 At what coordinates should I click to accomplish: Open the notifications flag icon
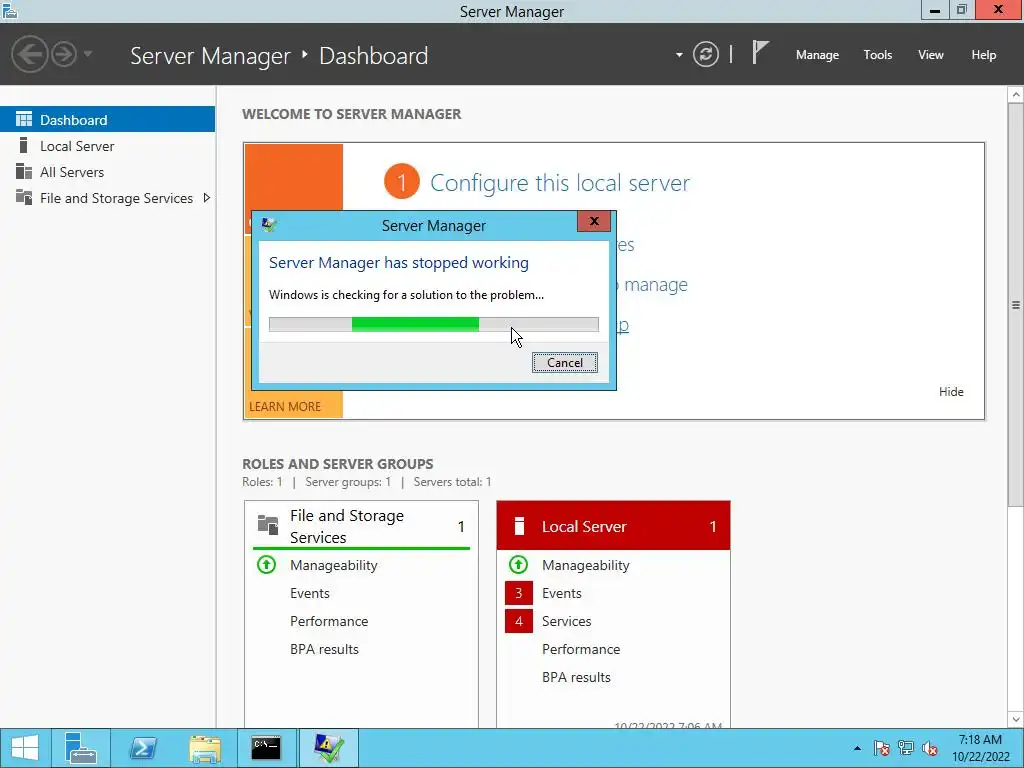coord(760,52)
